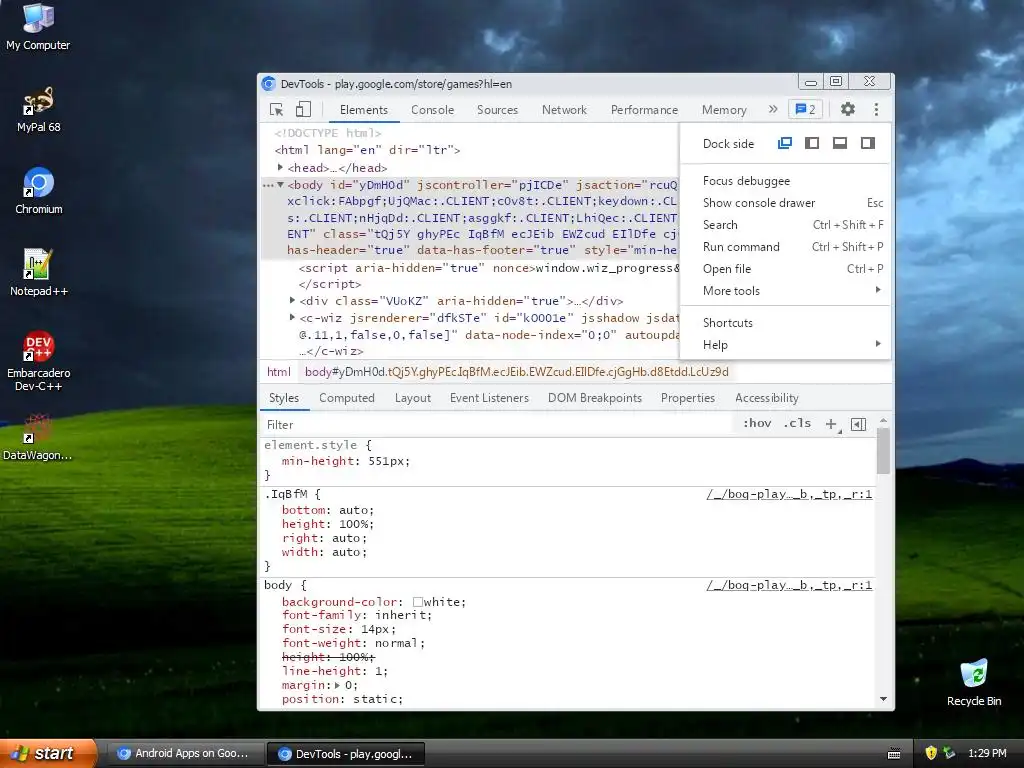Viewport: 1024px width, 768px height.
Task: Toggle the device toolbar icon
Action: pyautogui.click(x=303, y=110)
